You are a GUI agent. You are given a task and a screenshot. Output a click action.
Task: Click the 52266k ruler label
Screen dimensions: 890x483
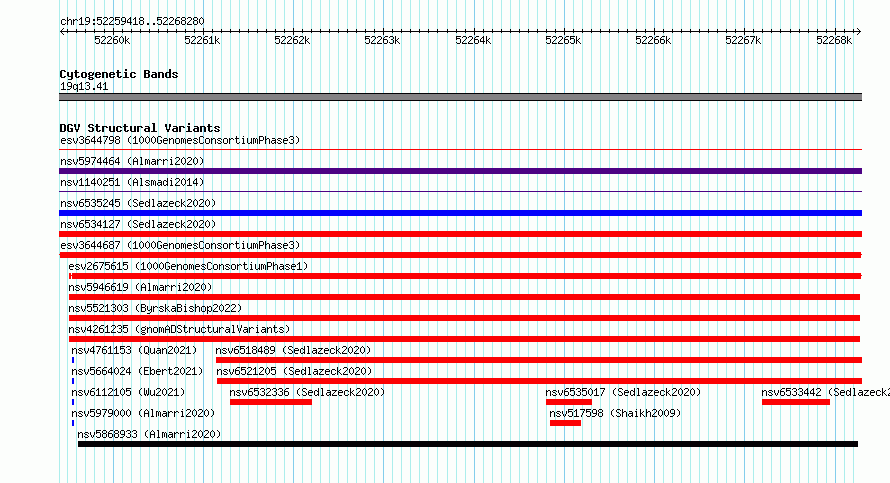[x=653, y=40]
